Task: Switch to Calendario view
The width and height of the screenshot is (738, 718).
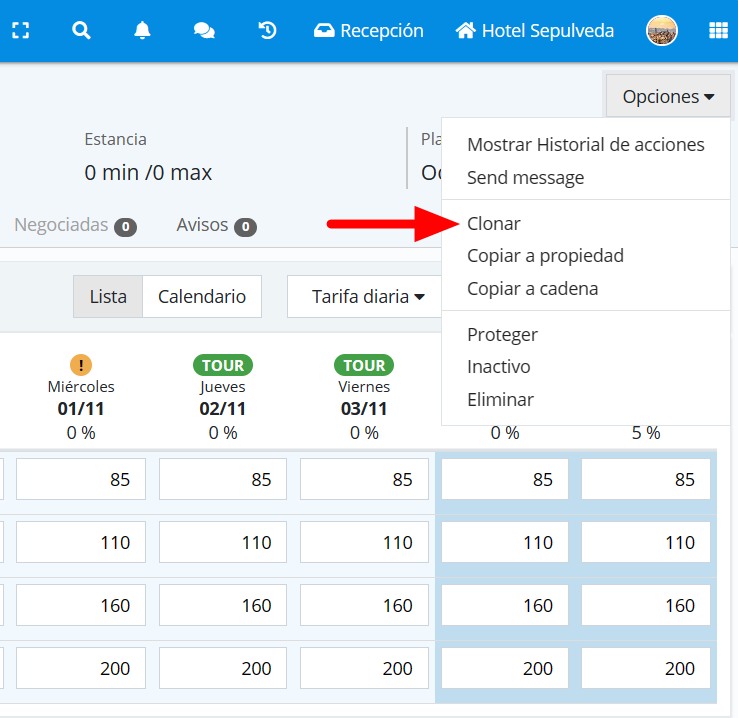Action: (x=202, y=297)
